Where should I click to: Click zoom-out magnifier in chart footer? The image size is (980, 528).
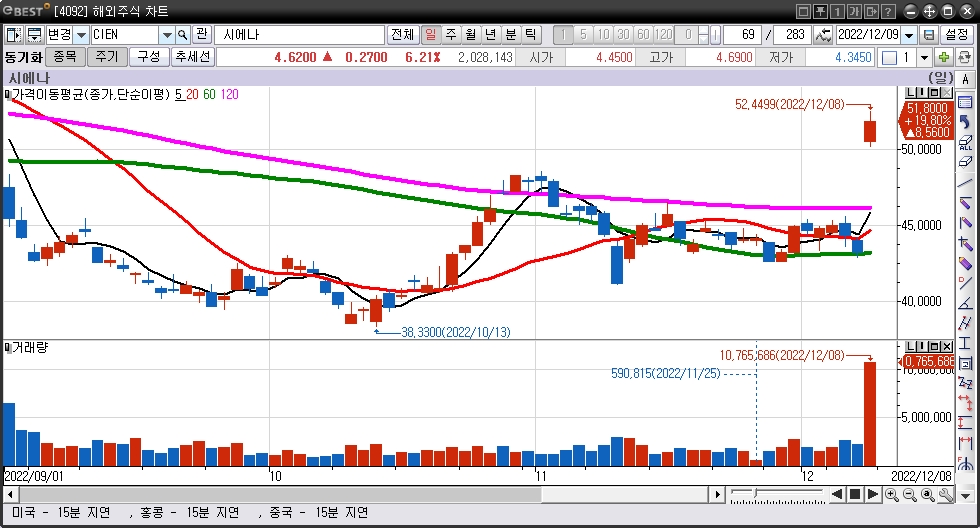click(910, 495)
